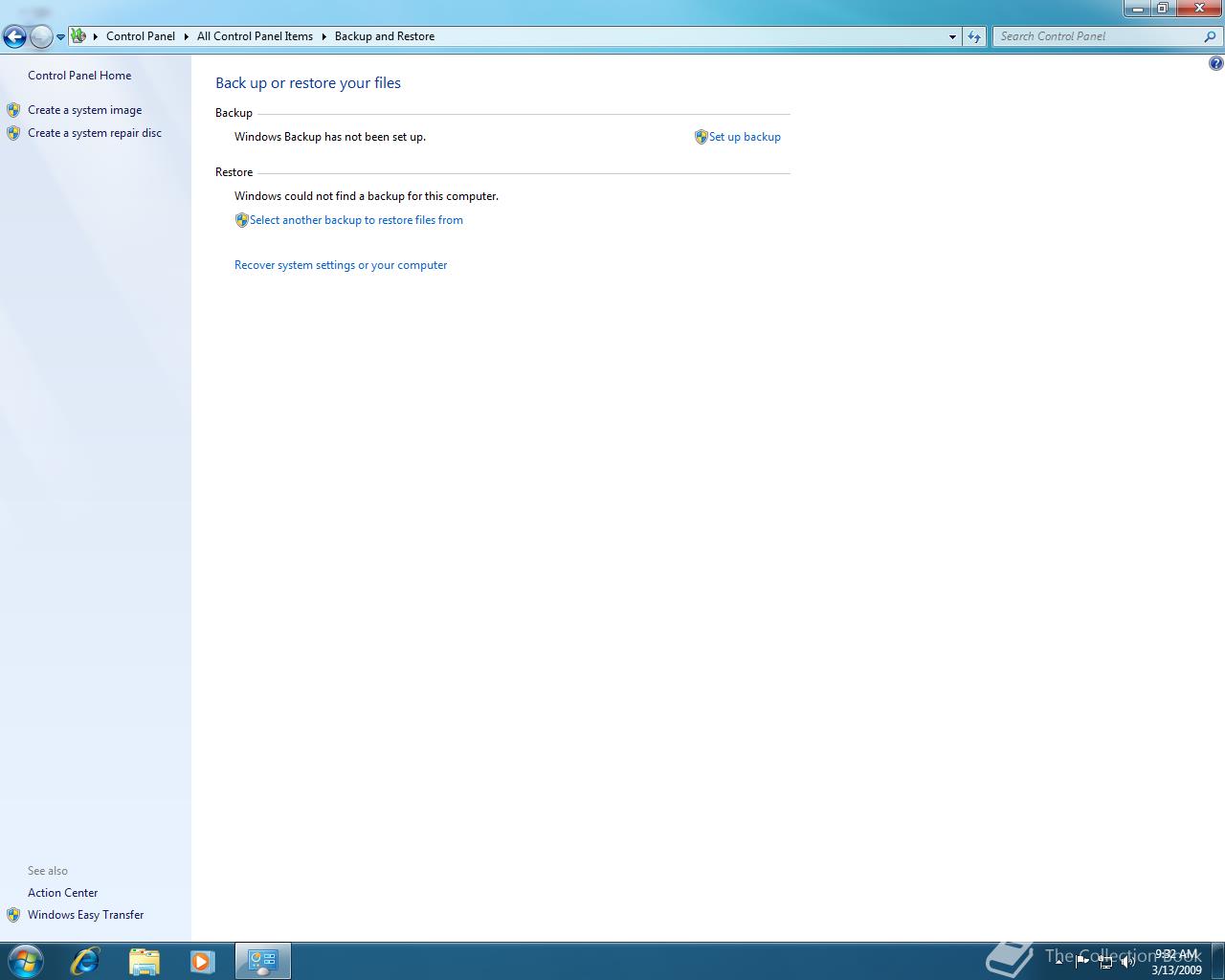Minimize the Backup and Restore window

(1137, 9)
